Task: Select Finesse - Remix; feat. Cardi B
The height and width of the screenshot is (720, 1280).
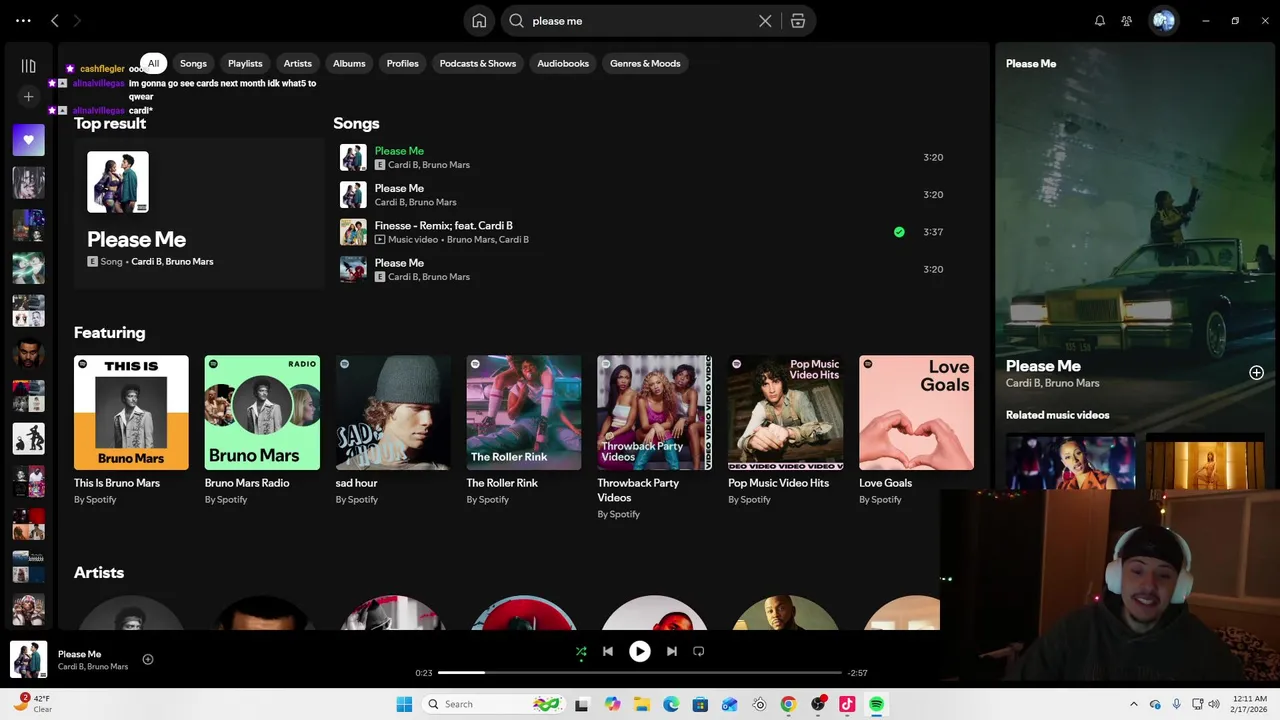Action: click(444, 226)
